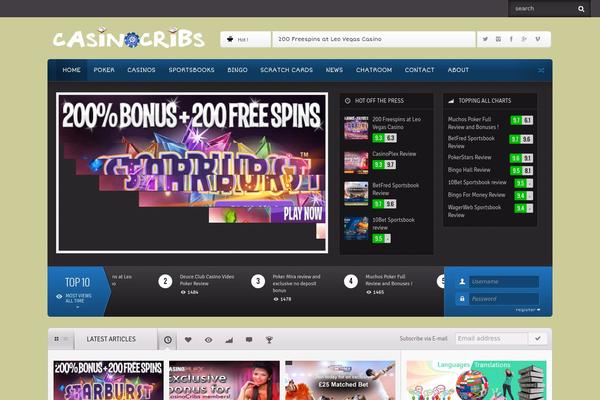Screen dimensions: 600x400
Task: Open Top 10 item 4 Muchos Poker
Action: pos(389,280)
